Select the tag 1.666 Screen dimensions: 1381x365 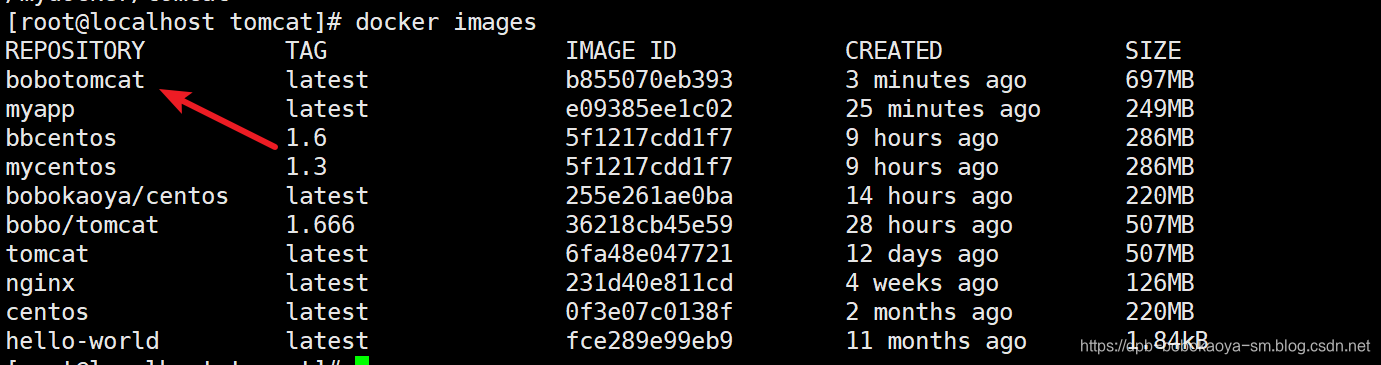320,225
